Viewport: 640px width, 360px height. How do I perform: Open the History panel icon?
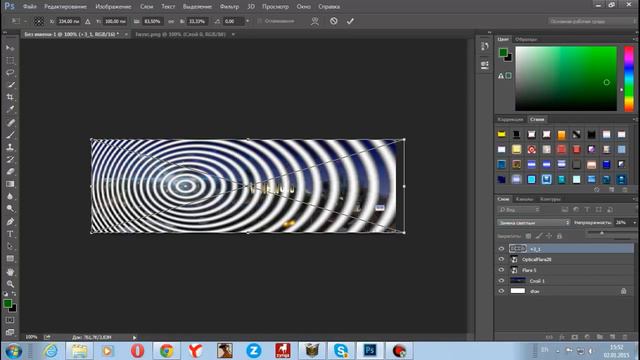pos(484,46)
